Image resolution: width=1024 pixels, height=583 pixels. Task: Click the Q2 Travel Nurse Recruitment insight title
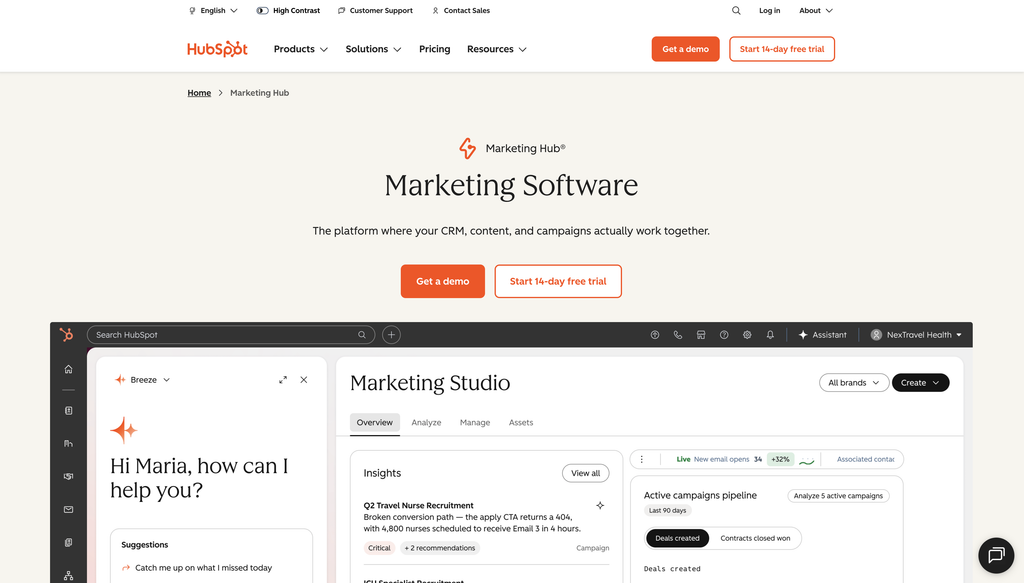[x=419, y=505]
